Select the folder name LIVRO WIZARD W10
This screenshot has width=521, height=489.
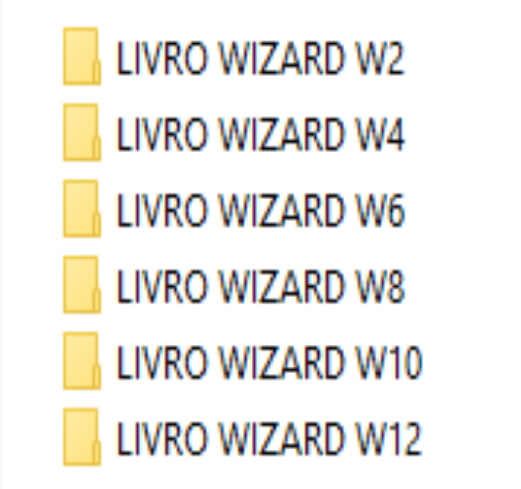(x=269, y=363)
